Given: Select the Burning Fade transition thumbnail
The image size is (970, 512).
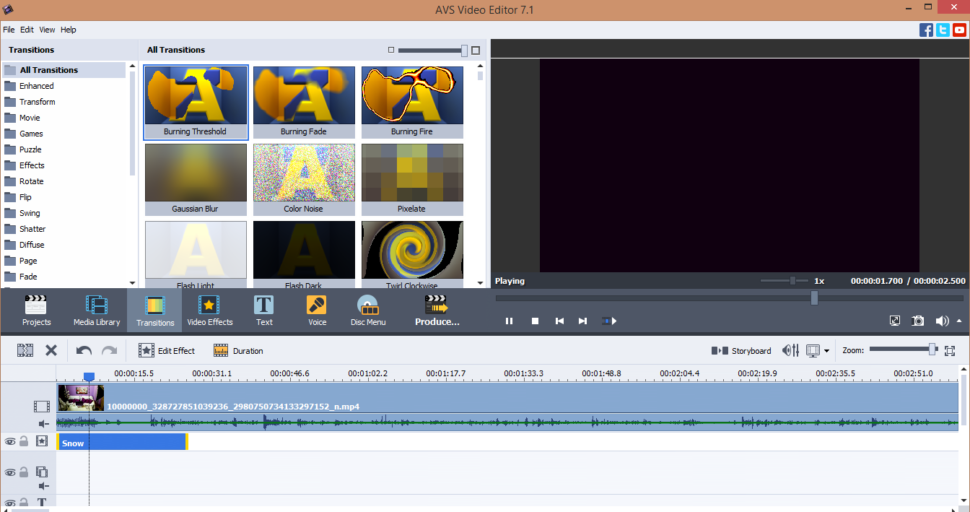Looking at the screenshot, I should click(304, 102).
